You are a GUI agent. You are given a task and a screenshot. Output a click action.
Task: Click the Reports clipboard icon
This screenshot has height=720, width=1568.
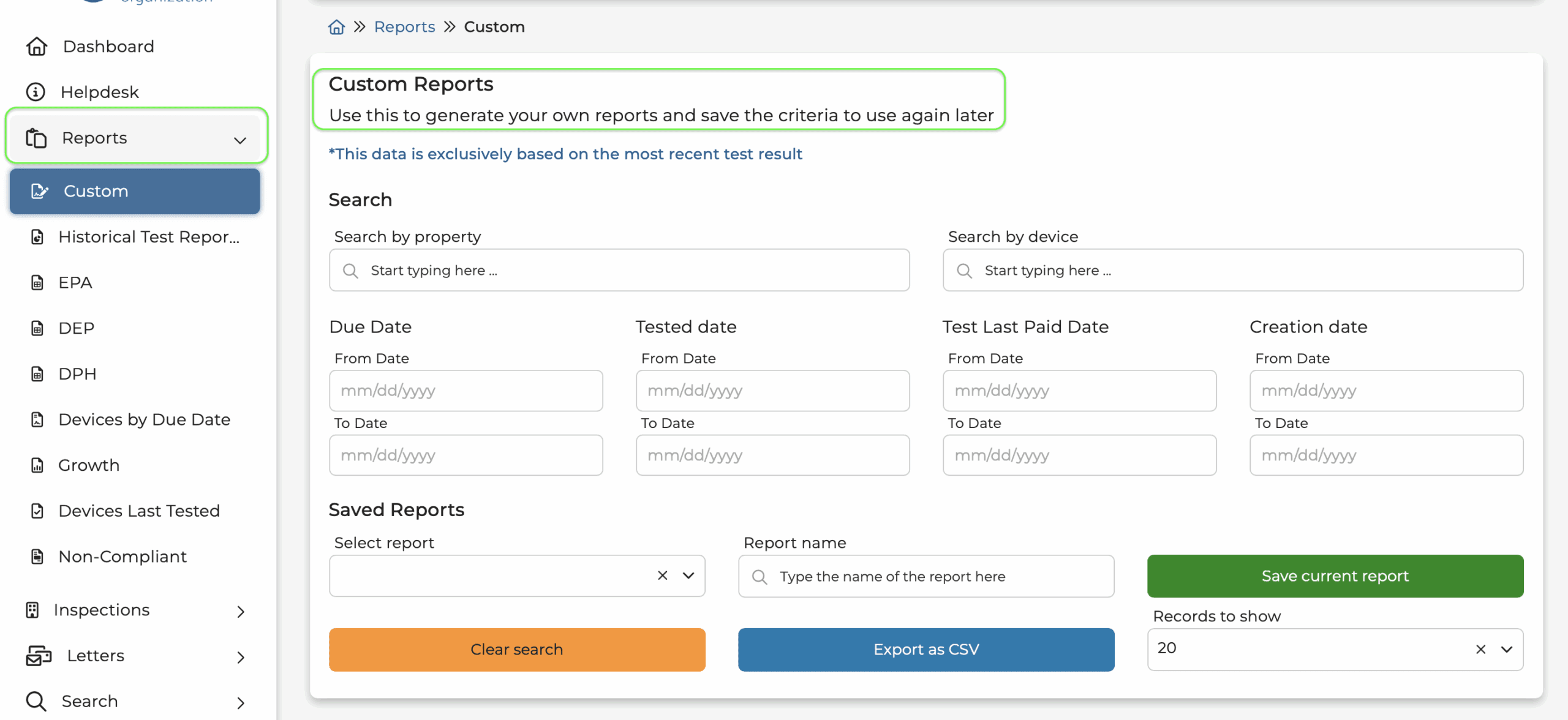tap(36, 138)
